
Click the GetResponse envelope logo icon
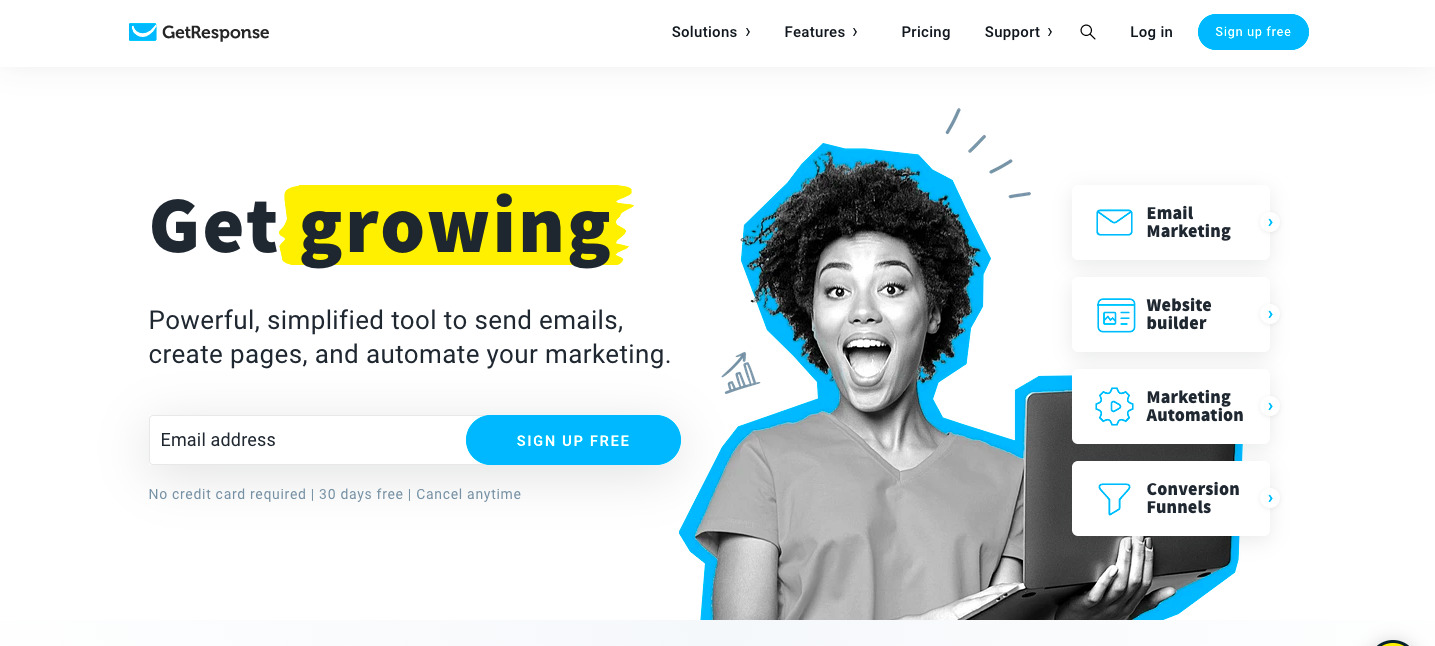point(143,32)
